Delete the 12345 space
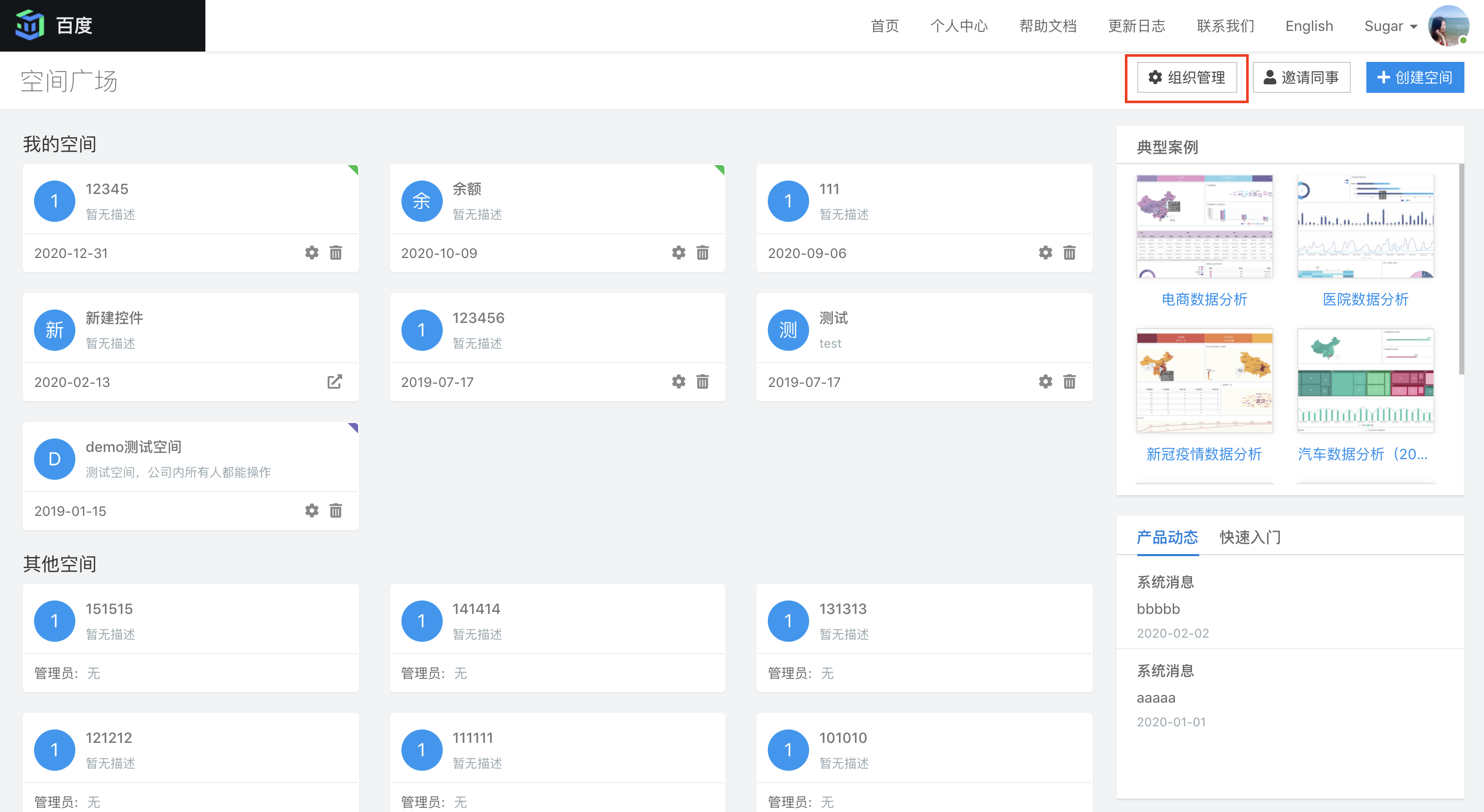 click(x=336, y=253)
